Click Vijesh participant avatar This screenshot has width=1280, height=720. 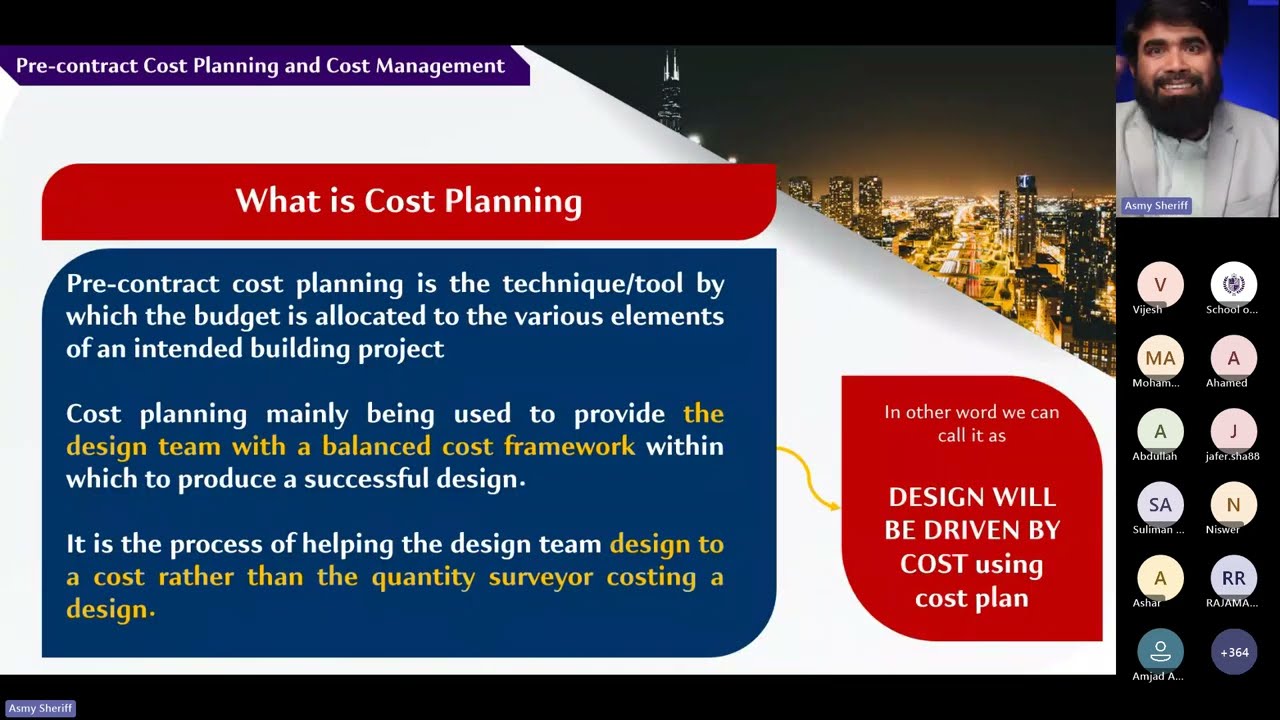point(1160,285)
